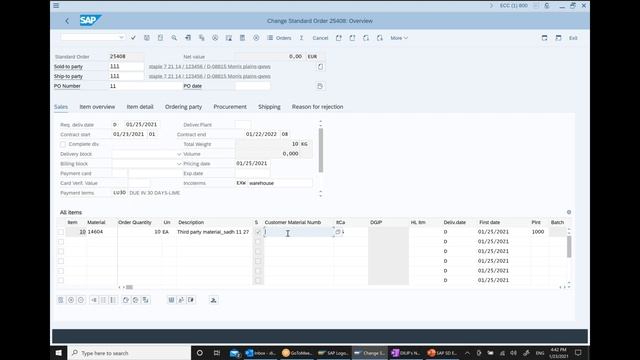
Task: Click the document flow hierarchy icon
Action: [x=202, y=38]
